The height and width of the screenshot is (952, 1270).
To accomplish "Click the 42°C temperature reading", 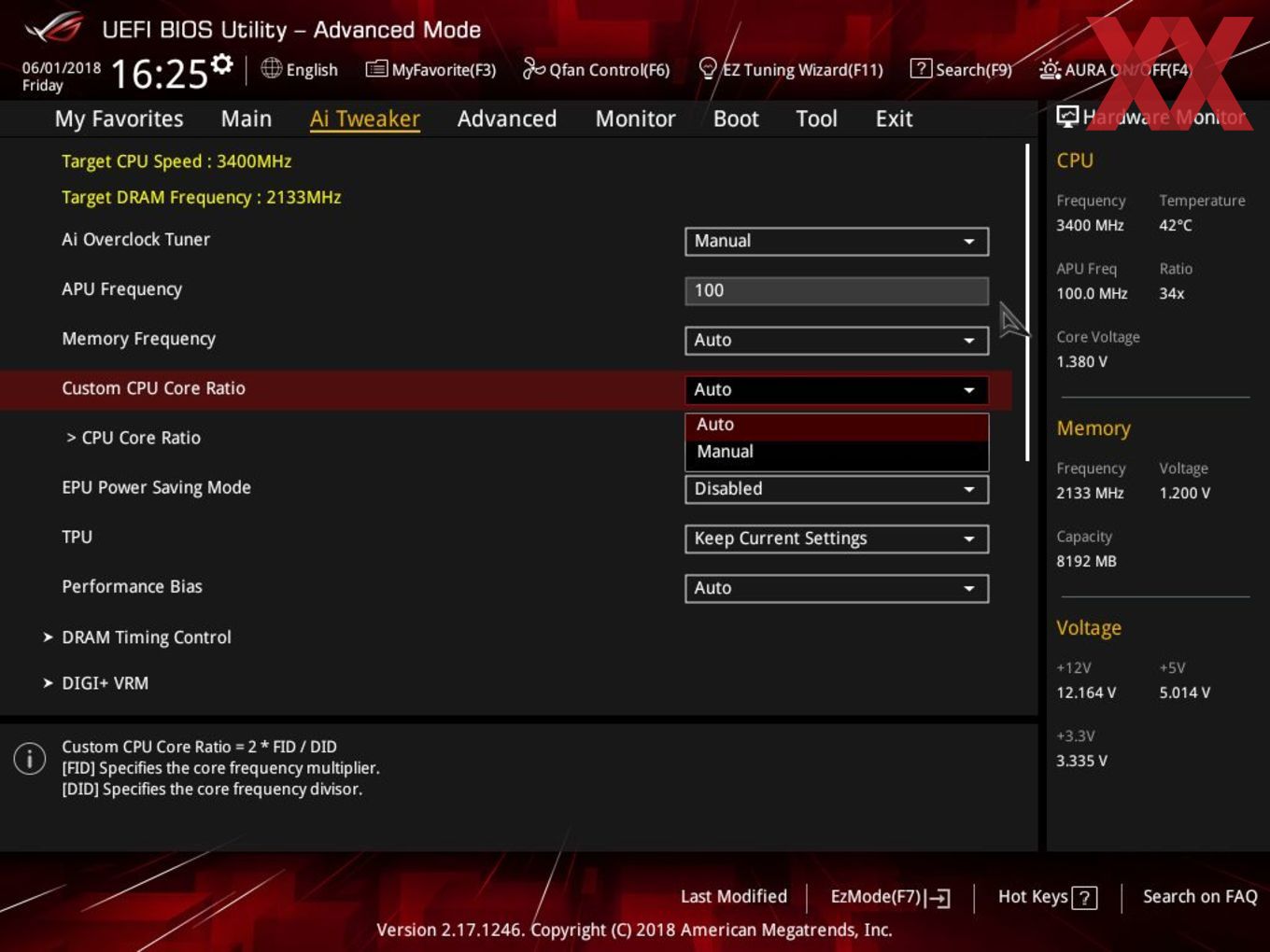I will [1176, 226].
